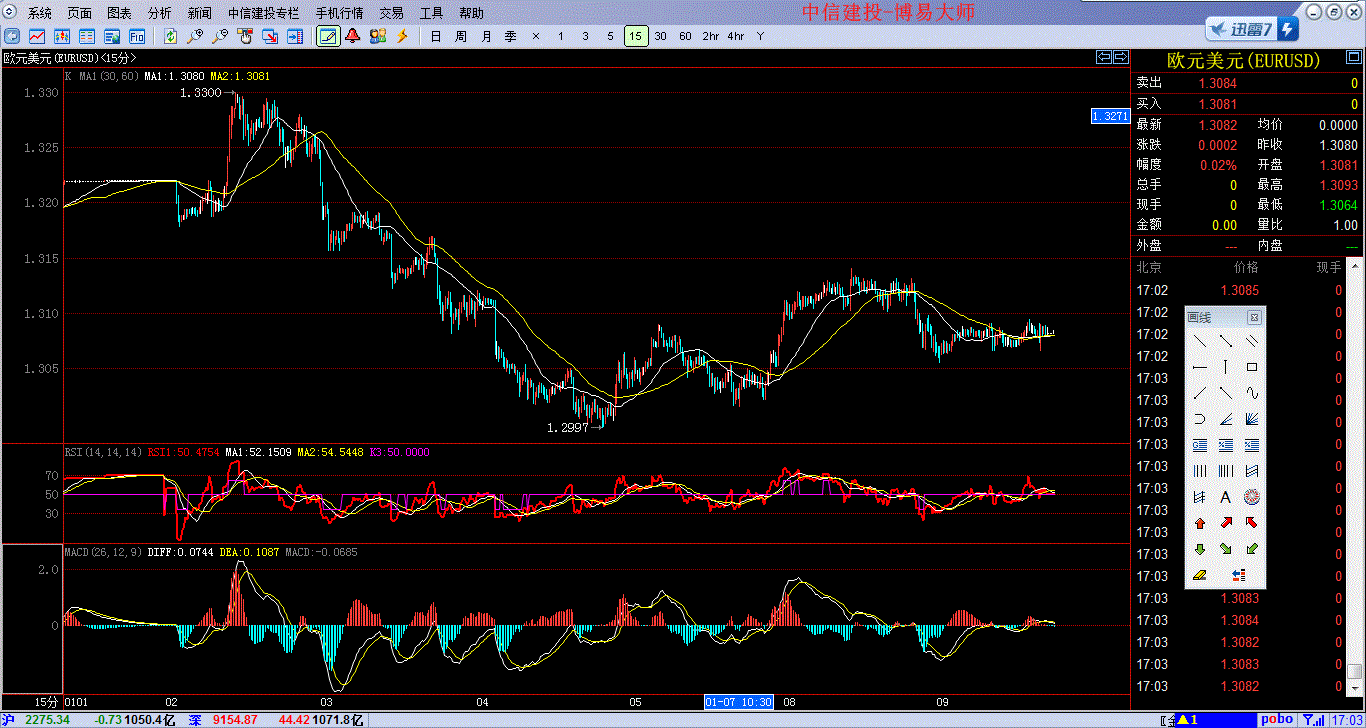Click the × period button in toolbar
Viewport: 1366px width, 728px height.
(535, 36)
